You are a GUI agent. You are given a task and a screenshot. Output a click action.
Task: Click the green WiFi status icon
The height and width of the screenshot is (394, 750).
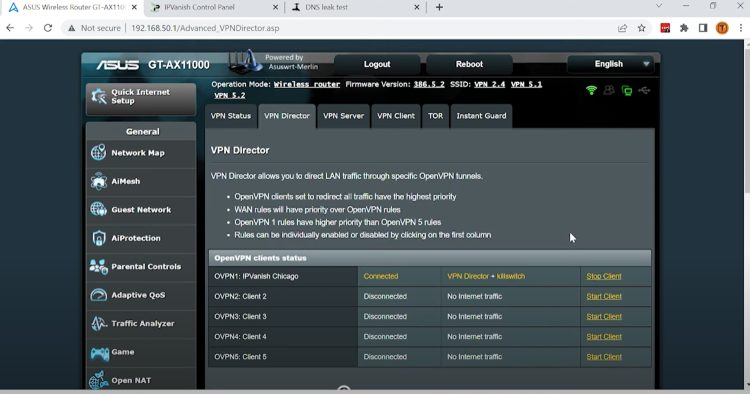click(591, 90)
